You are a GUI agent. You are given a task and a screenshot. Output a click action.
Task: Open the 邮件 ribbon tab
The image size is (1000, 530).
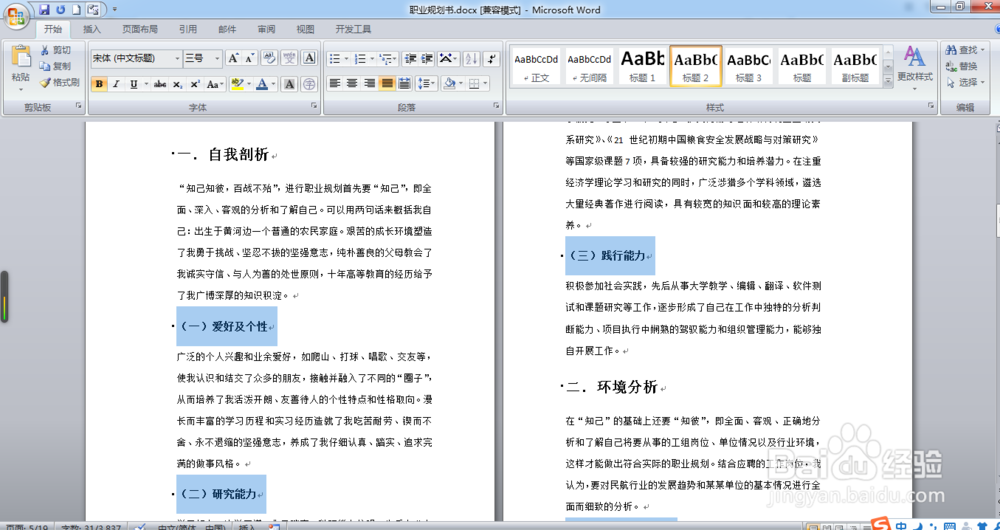(227, 29)
